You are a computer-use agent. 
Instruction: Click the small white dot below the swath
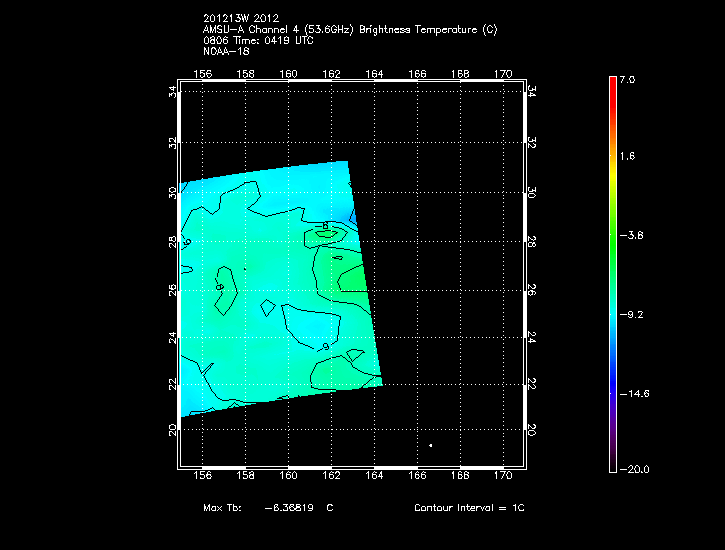point(430,445)
